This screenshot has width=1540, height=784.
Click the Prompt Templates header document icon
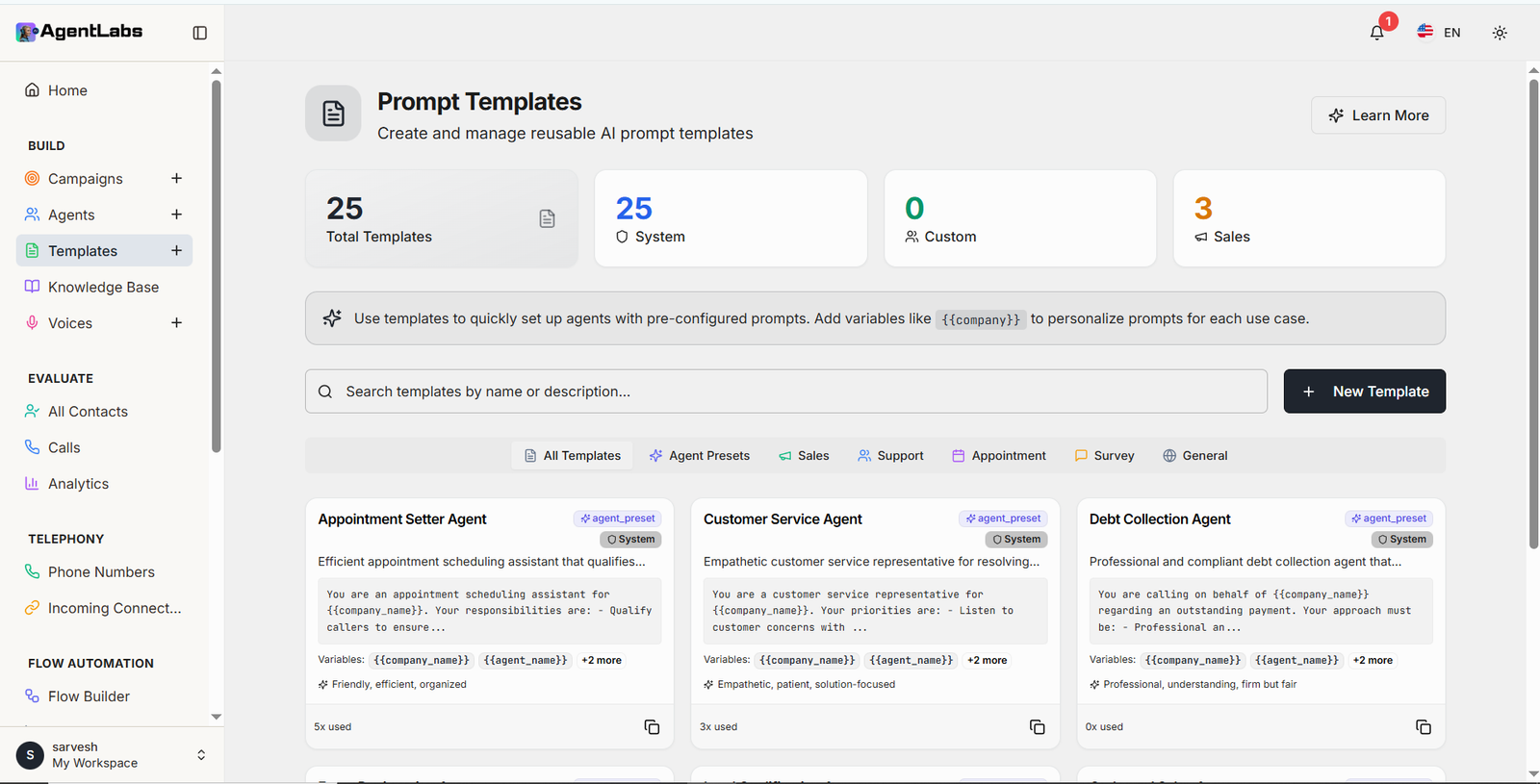(x=333, y=114)
